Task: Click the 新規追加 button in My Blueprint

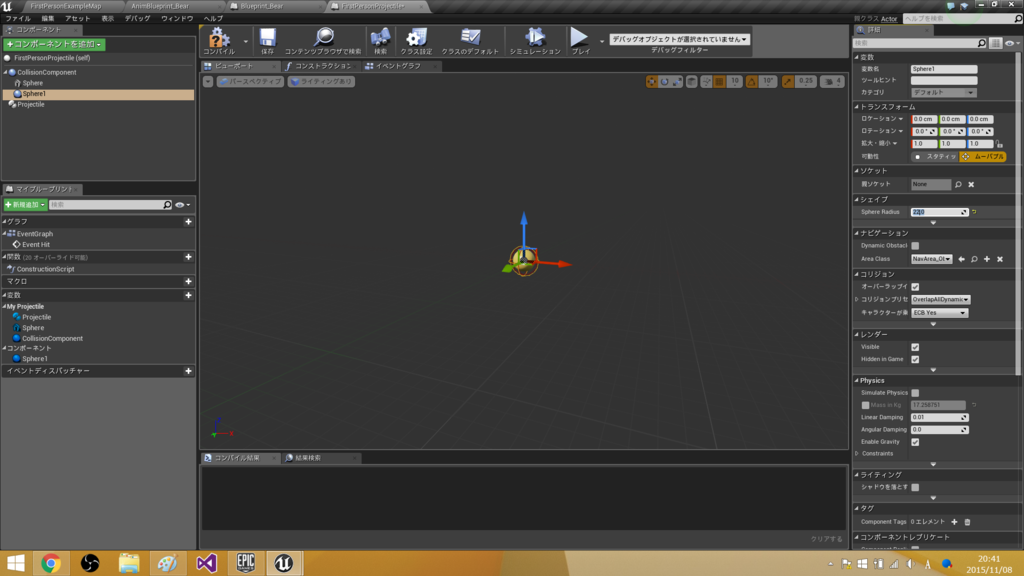Action: coord(25,205)
